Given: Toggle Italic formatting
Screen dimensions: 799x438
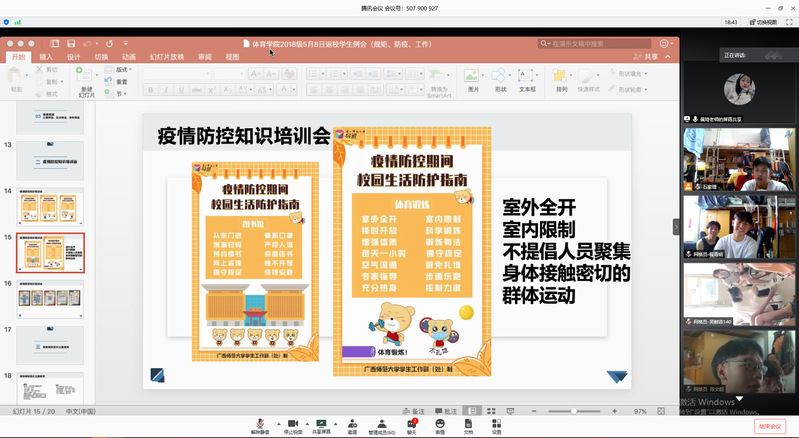Looking at the screenshot, I should coord(166,90).
